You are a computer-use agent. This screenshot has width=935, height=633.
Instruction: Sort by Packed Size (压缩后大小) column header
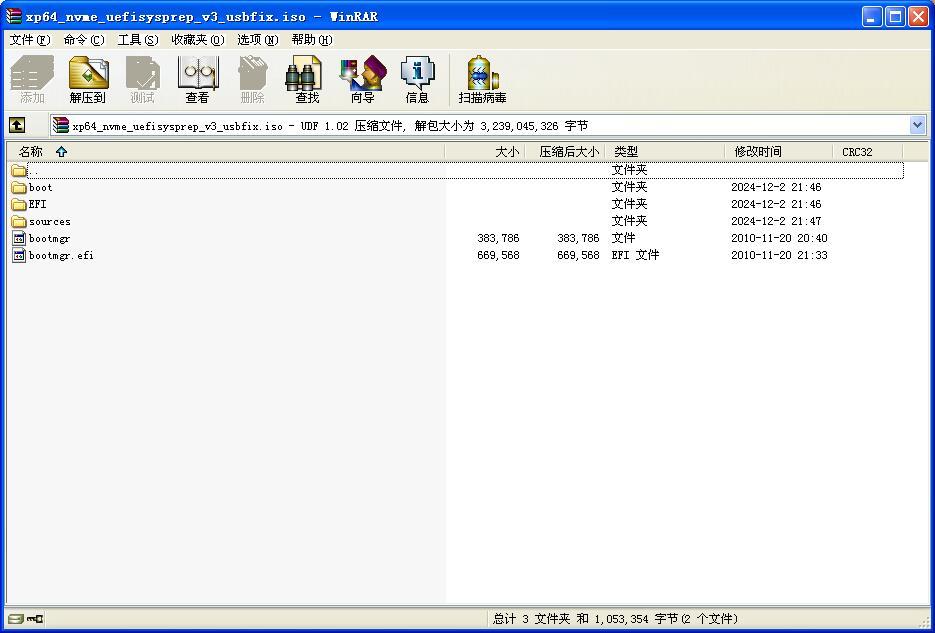(x=565, y=152)
